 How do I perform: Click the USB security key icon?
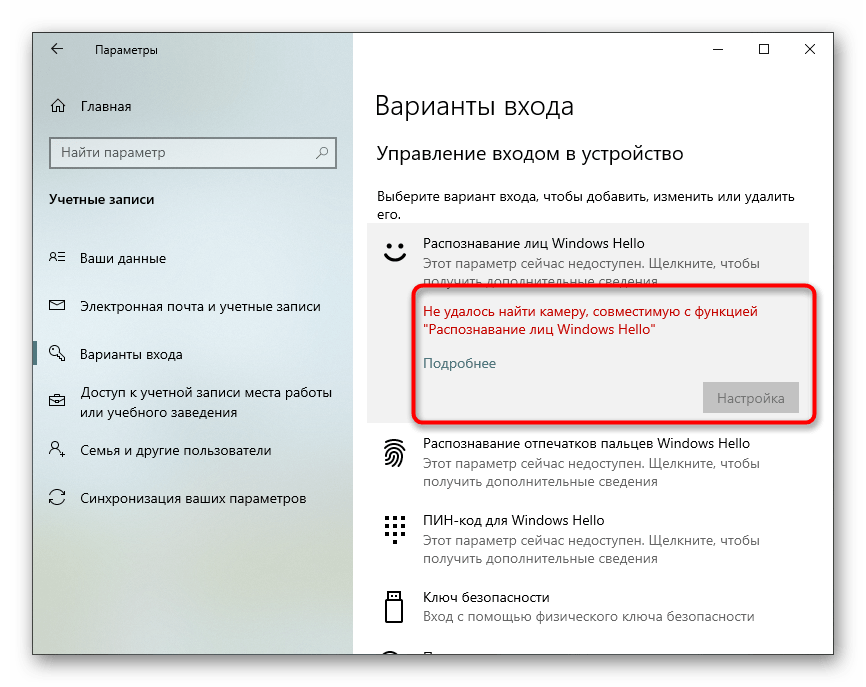394,607
